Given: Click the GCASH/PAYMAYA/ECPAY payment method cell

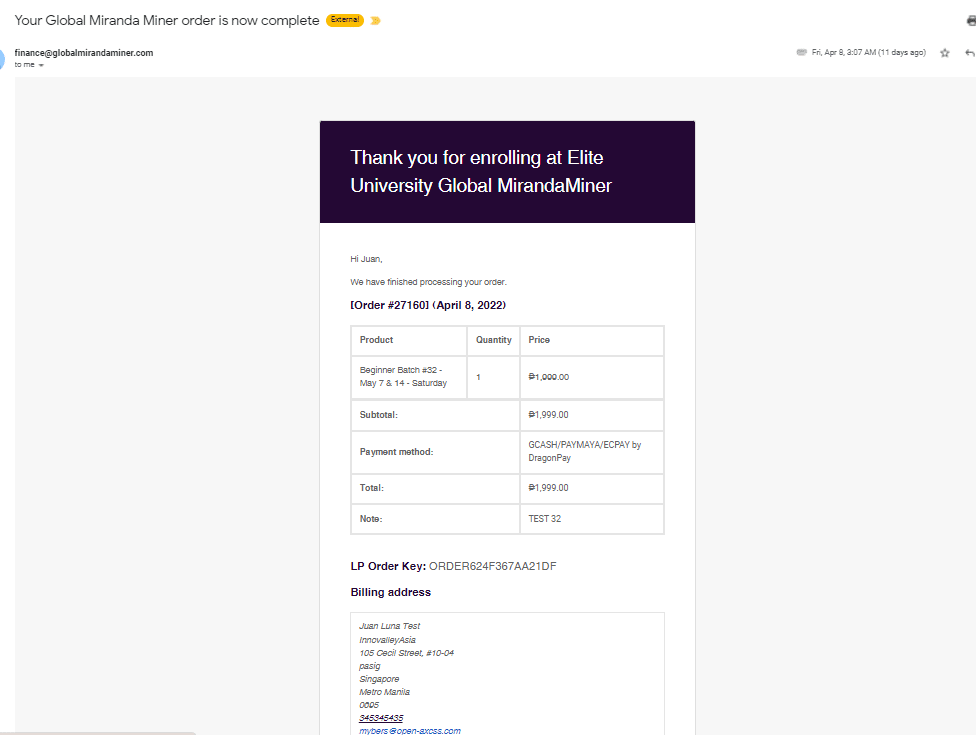Looking at the screenshot, I should click(590, 451).
